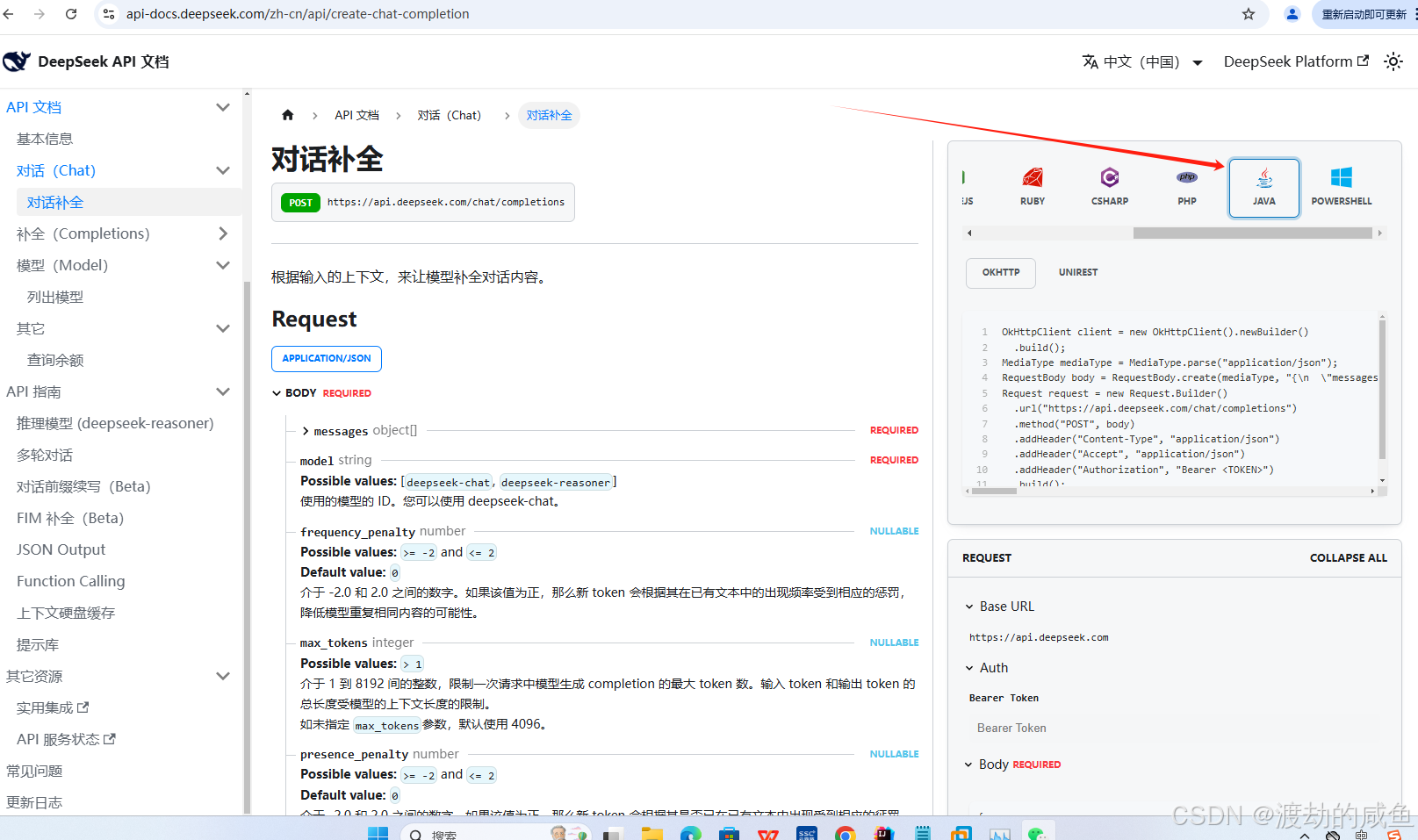This screenshot has width=1418, height=840.
Task: Reload the page
Action: [x=71, y=14]
